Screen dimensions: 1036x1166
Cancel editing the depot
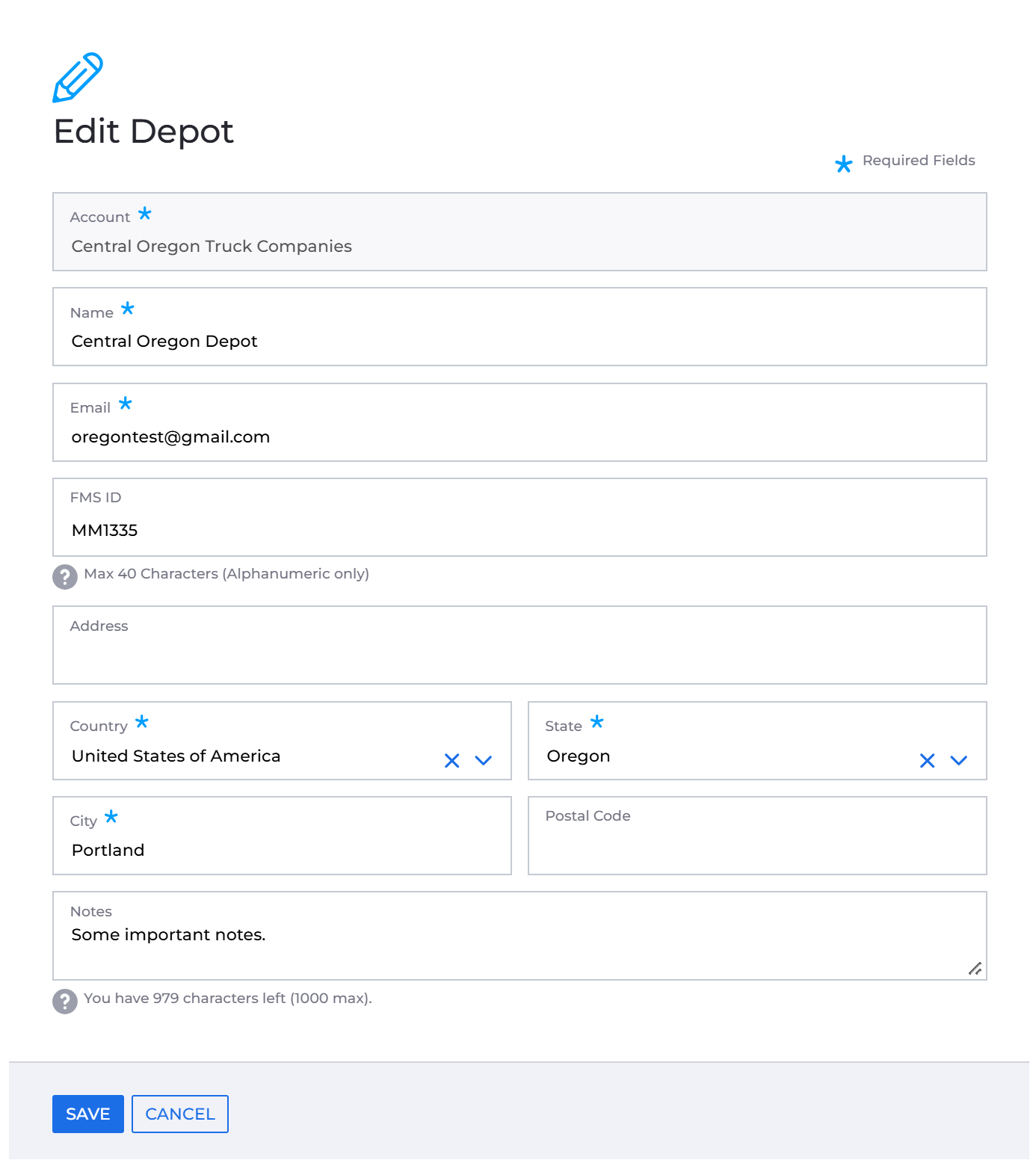[180, 1114]
